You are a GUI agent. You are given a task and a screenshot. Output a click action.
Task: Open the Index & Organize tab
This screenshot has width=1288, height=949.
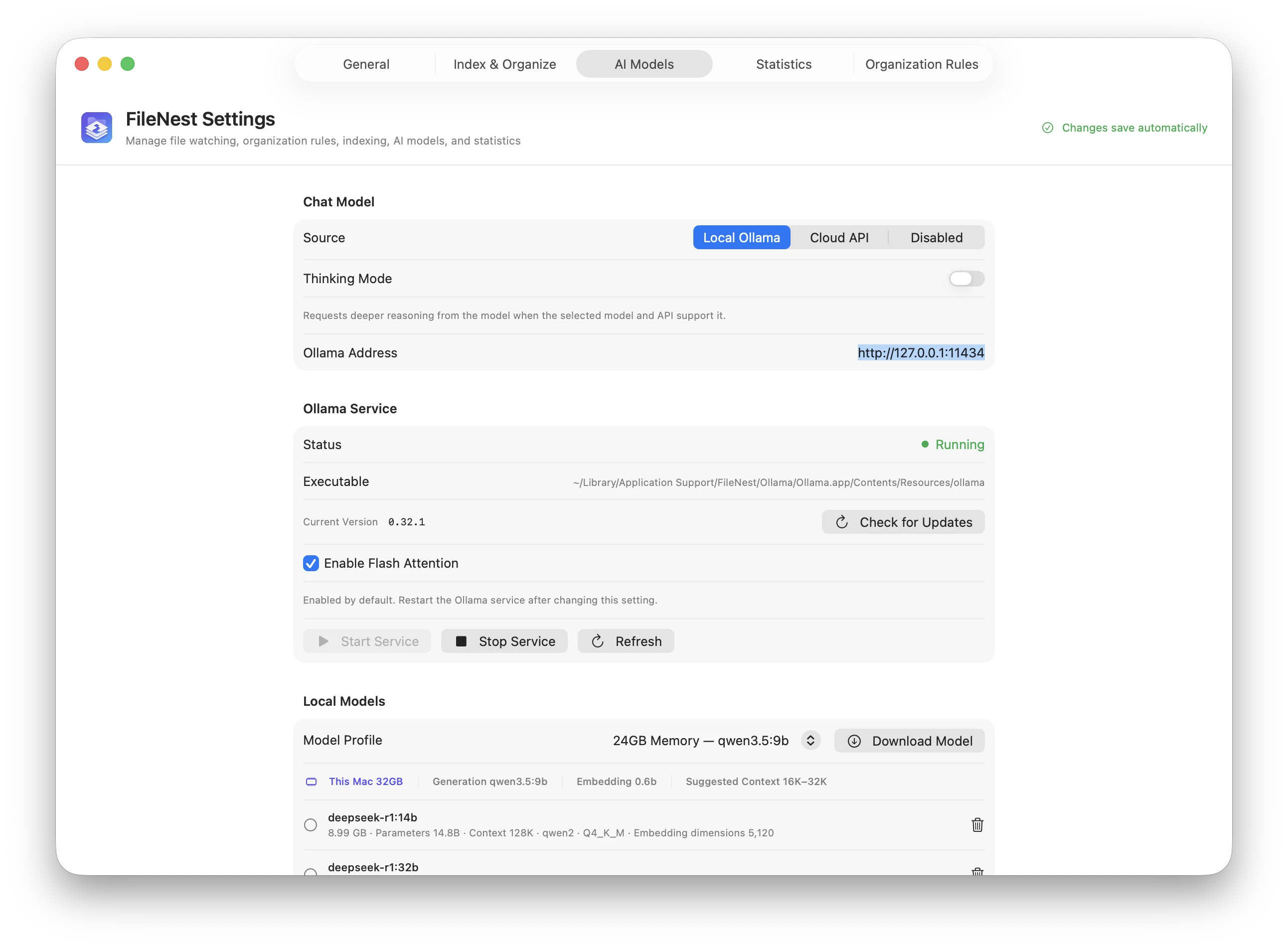point(504,64)
